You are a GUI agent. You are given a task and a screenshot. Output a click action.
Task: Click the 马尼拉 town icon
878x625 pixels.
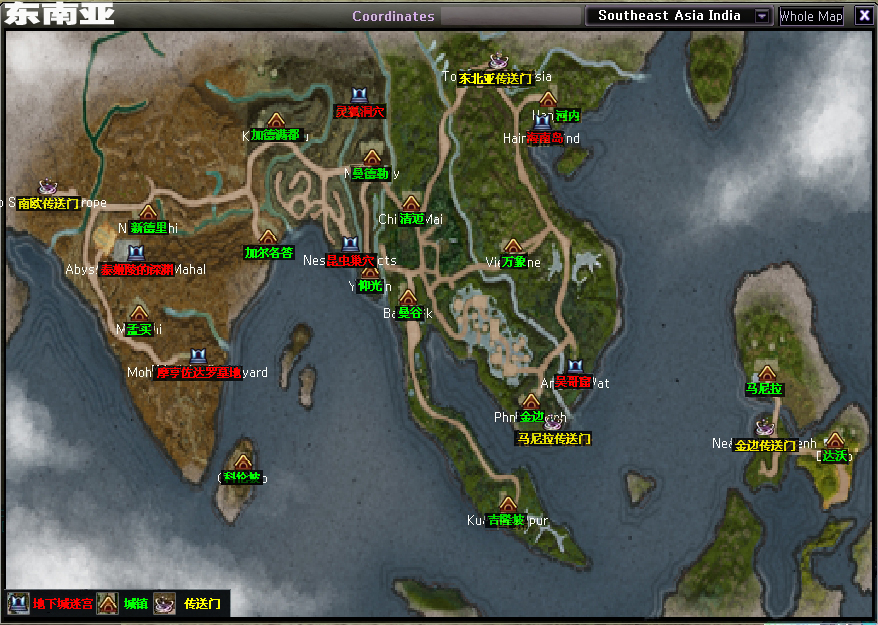[766, 373]
